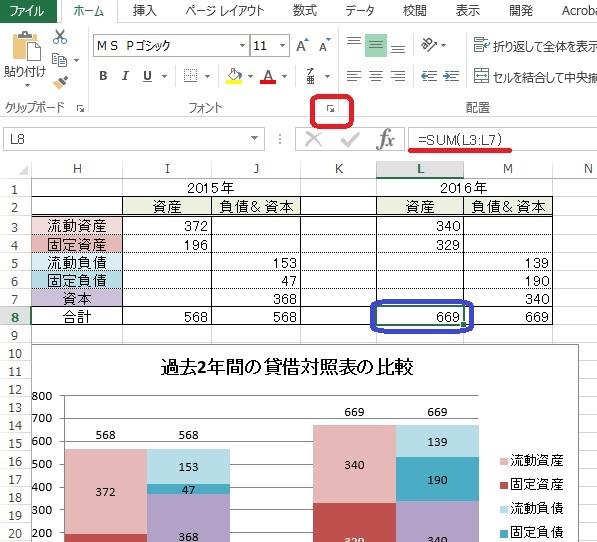This screenshot has width=597, height=542.
Task: Toggle Italic formatting
Action: 125,76
